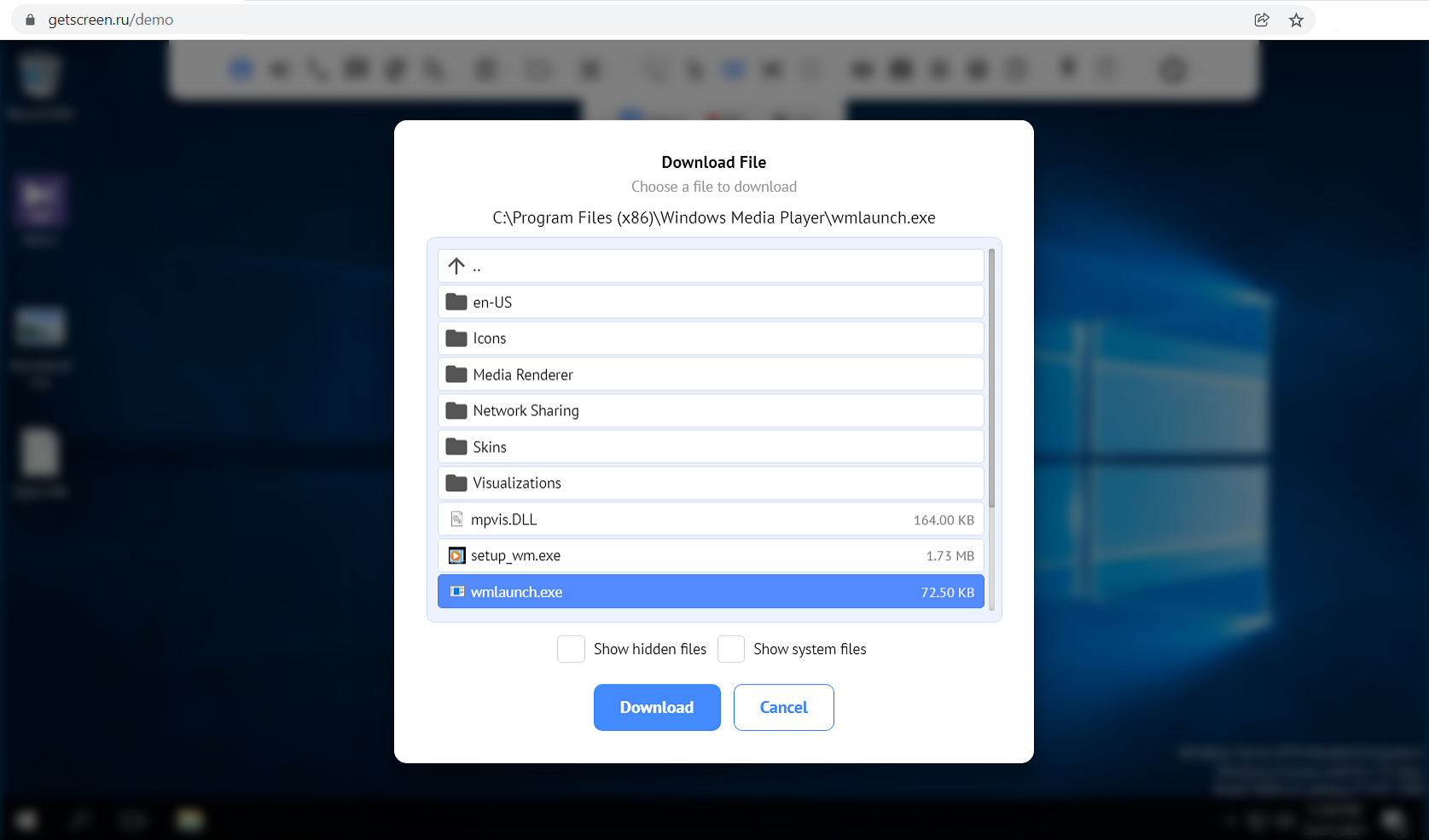Image resolution: width=1429 pixels, height=840 pixels.
Task: Click the Icons folder icon
Action: [456, 339]
